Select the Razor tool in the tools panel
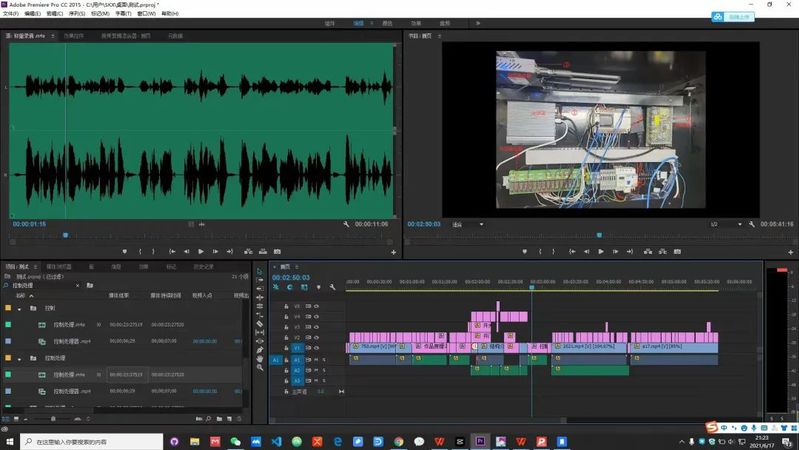 tap(260, 323)
